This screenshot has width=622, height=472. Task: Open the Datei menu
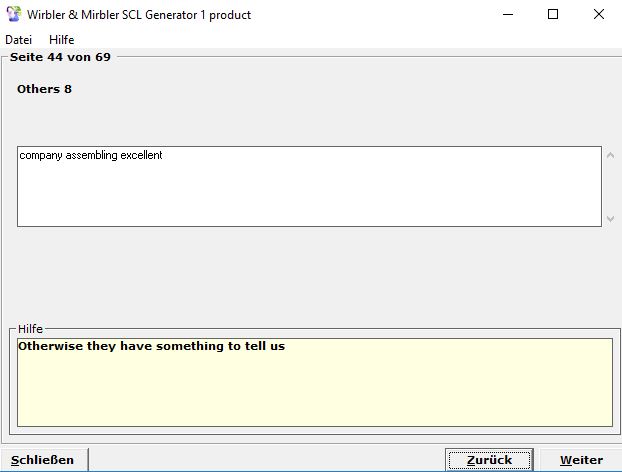pos(18,40)
